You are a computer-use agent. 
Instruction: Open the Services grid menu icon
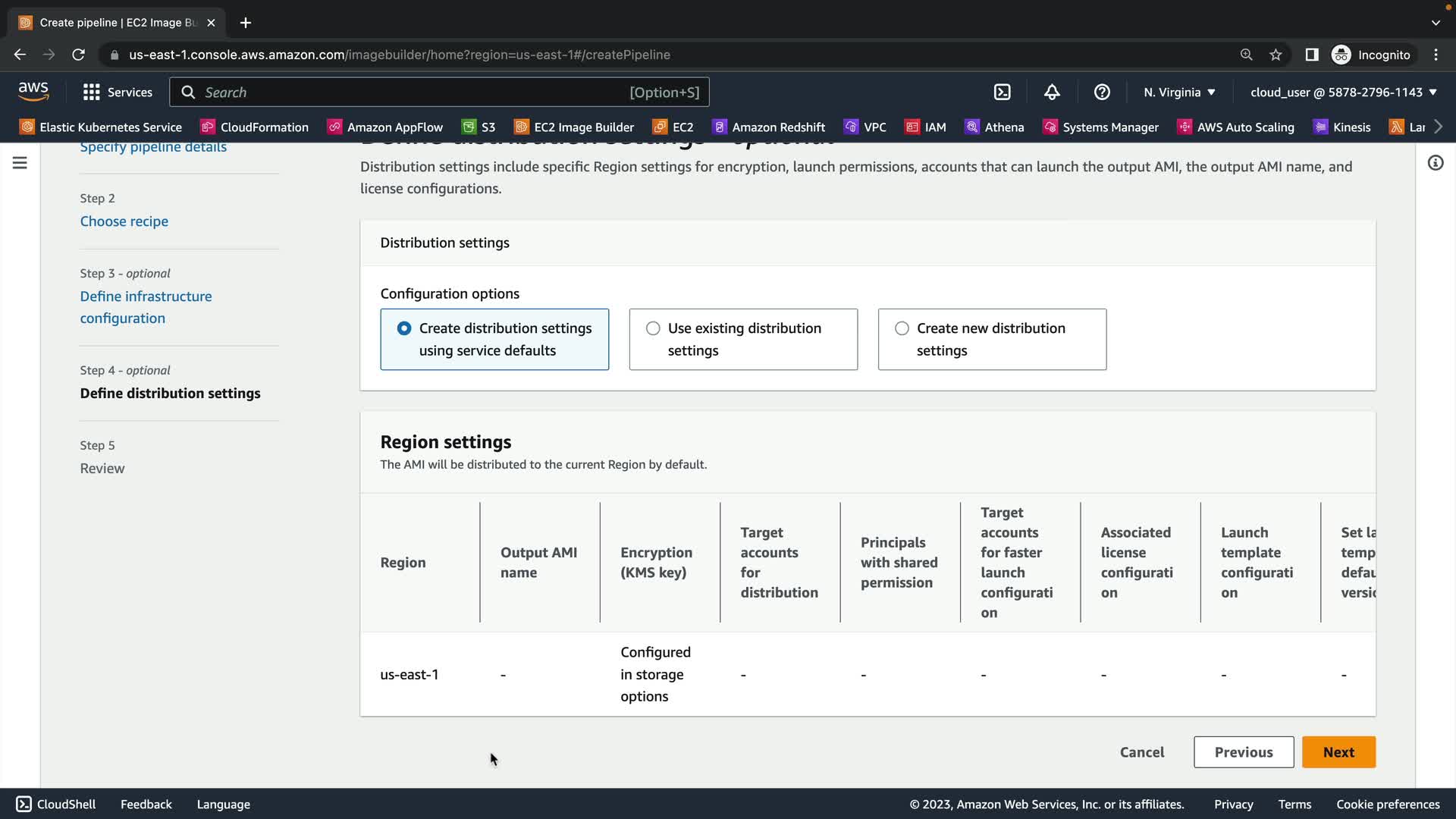[x=92, y=92]
